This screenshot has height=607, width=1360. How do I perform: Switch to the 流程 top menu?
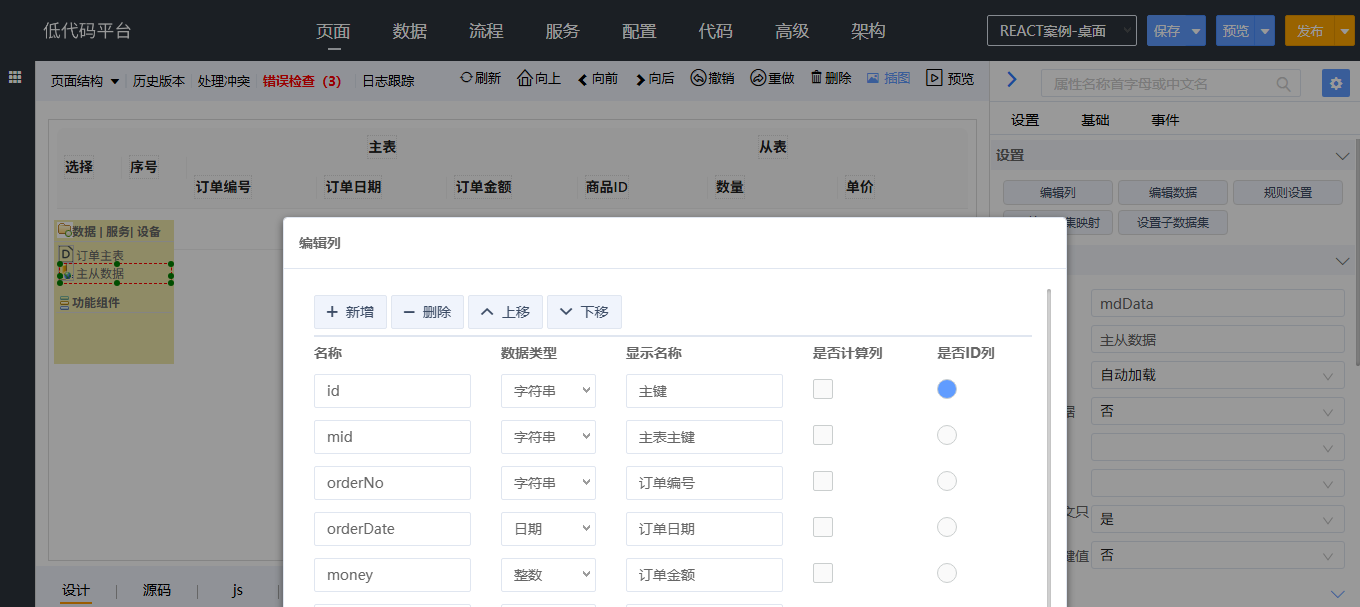pos(486,31)
